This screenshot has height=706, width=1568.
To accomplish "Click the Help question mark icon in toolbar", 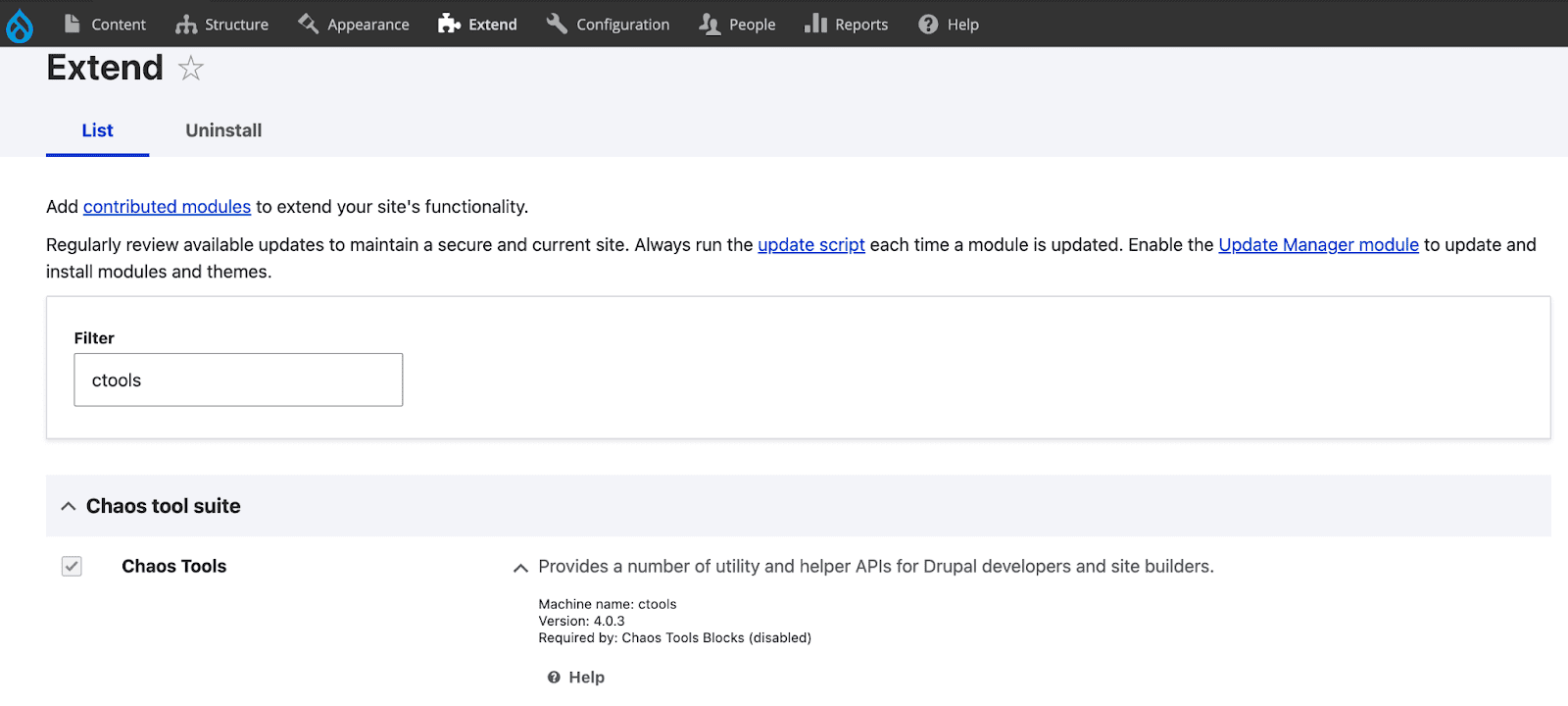I will [x=928, y=25].
